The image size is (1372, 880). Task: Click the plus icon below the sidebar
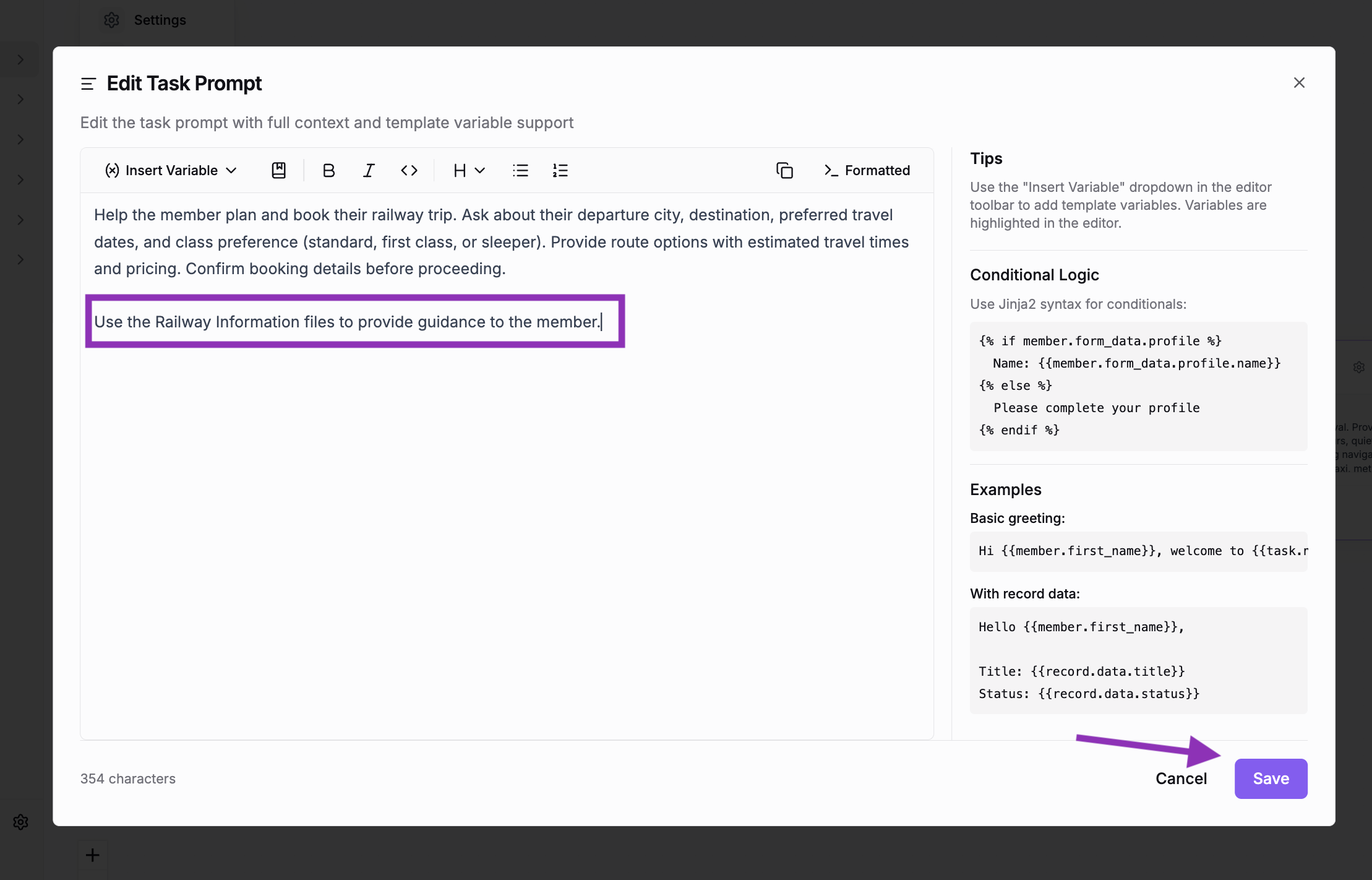(x=92, y=855)
